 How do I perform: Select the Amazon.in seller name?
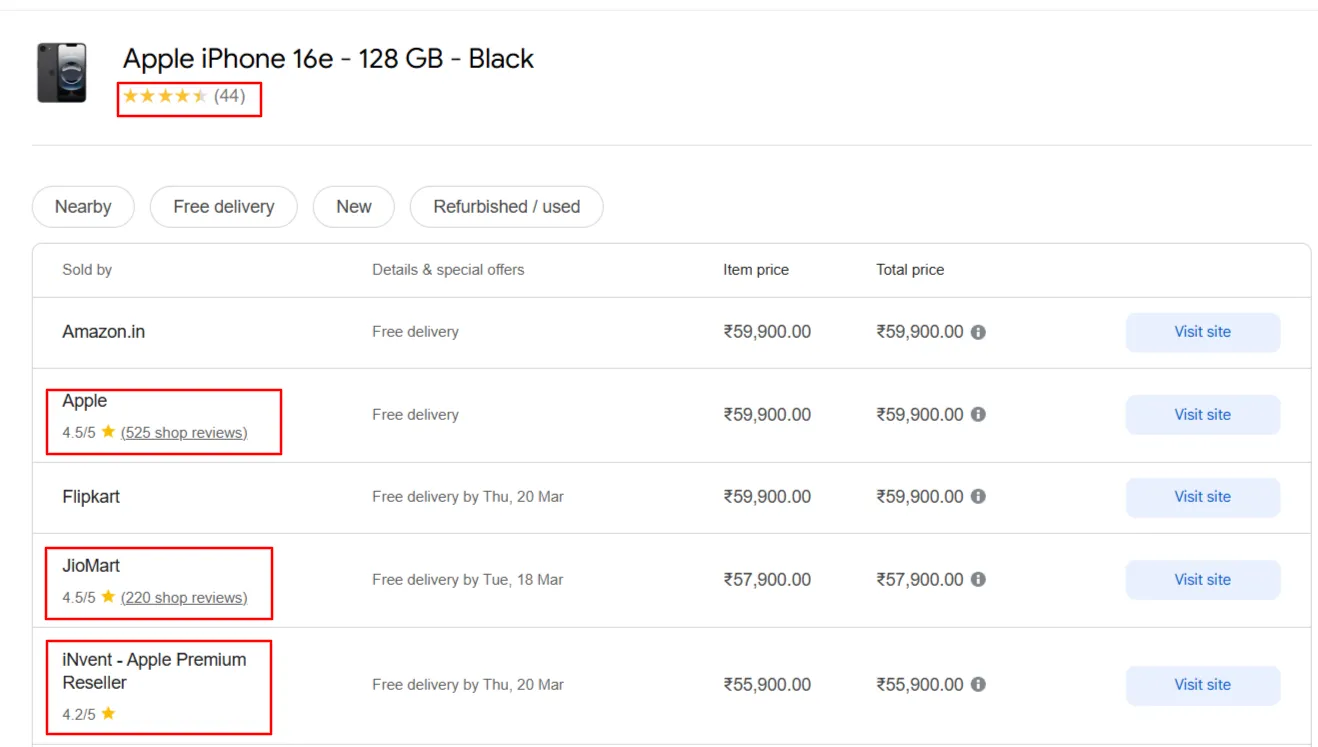[104, 331]
